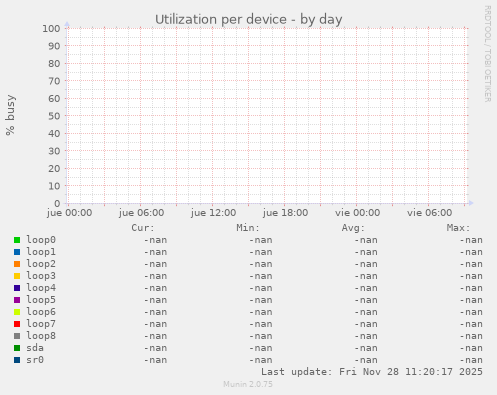Screen dimensions: 497x395
Task: Select the loop8 legend label
Action: [x=41, y=336]
